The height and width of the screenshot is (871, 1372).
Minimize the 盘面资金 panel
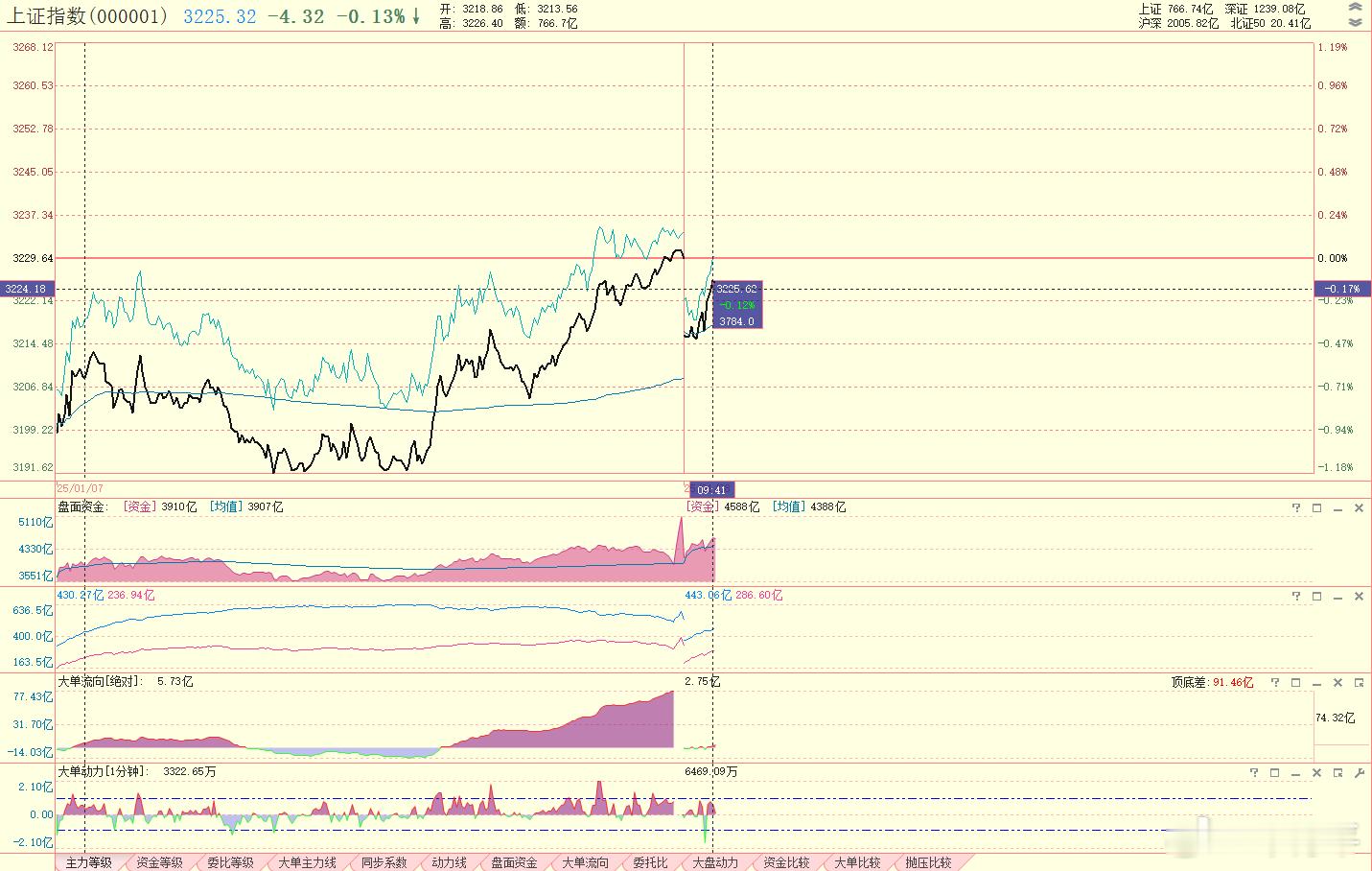(x=1337, y=507)
